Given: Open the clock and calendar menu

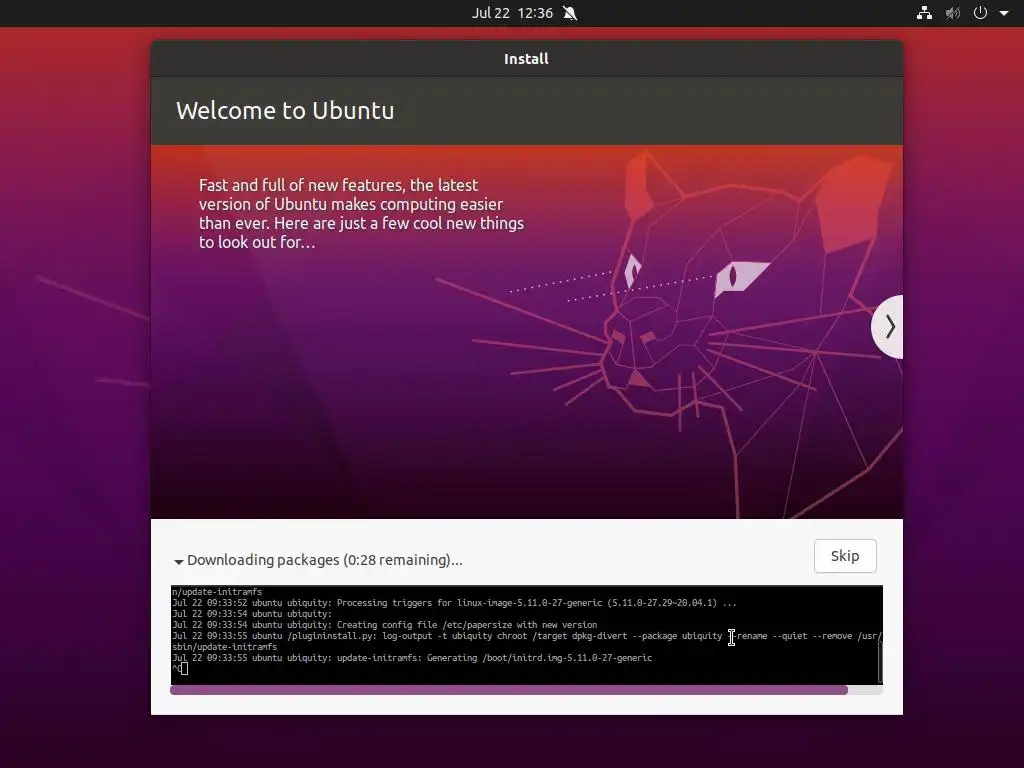Looking at the screenshot, I should (512, 13).
